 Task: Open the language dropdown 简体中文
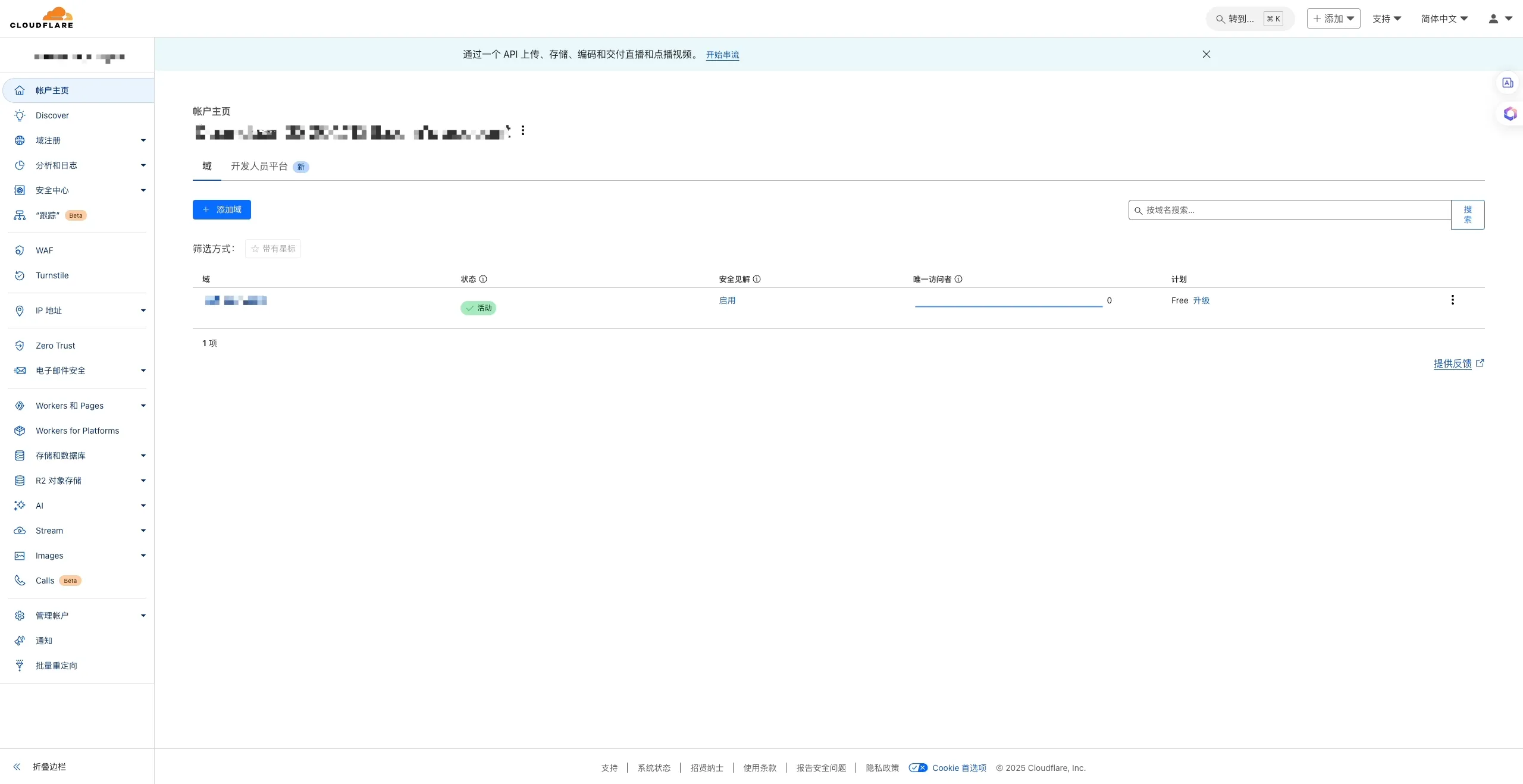1444,18
